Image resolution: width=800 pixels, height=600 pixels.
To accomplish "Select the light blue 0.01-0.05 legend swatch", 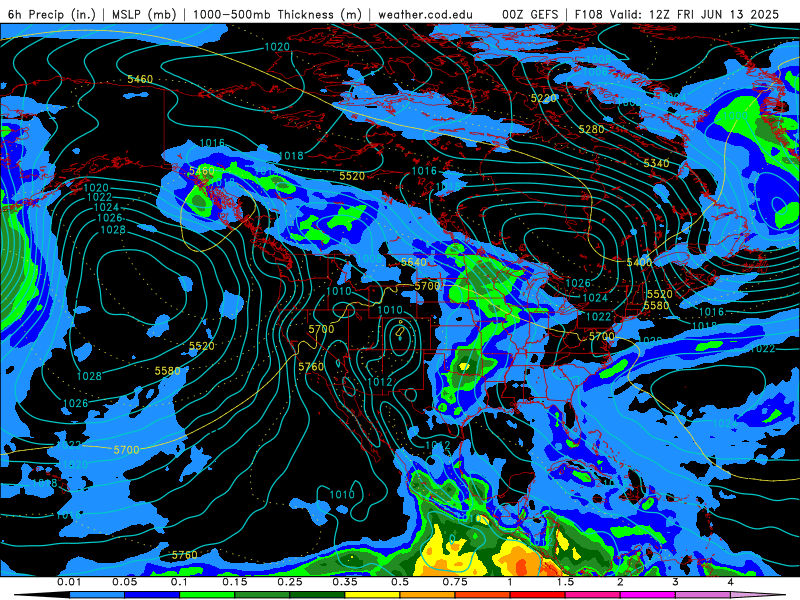I will pyautogui.click(x=97, y=595).
